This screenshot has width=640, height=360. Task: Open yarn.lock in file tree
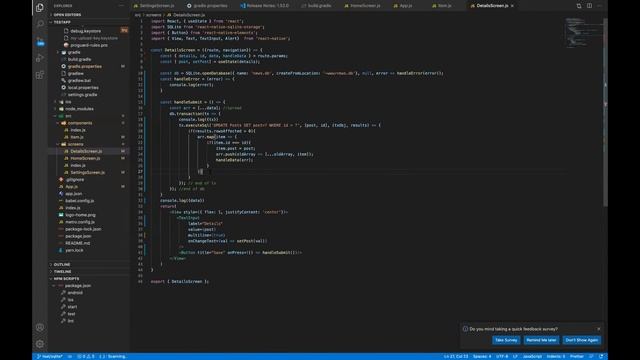[x=74, y=250]
